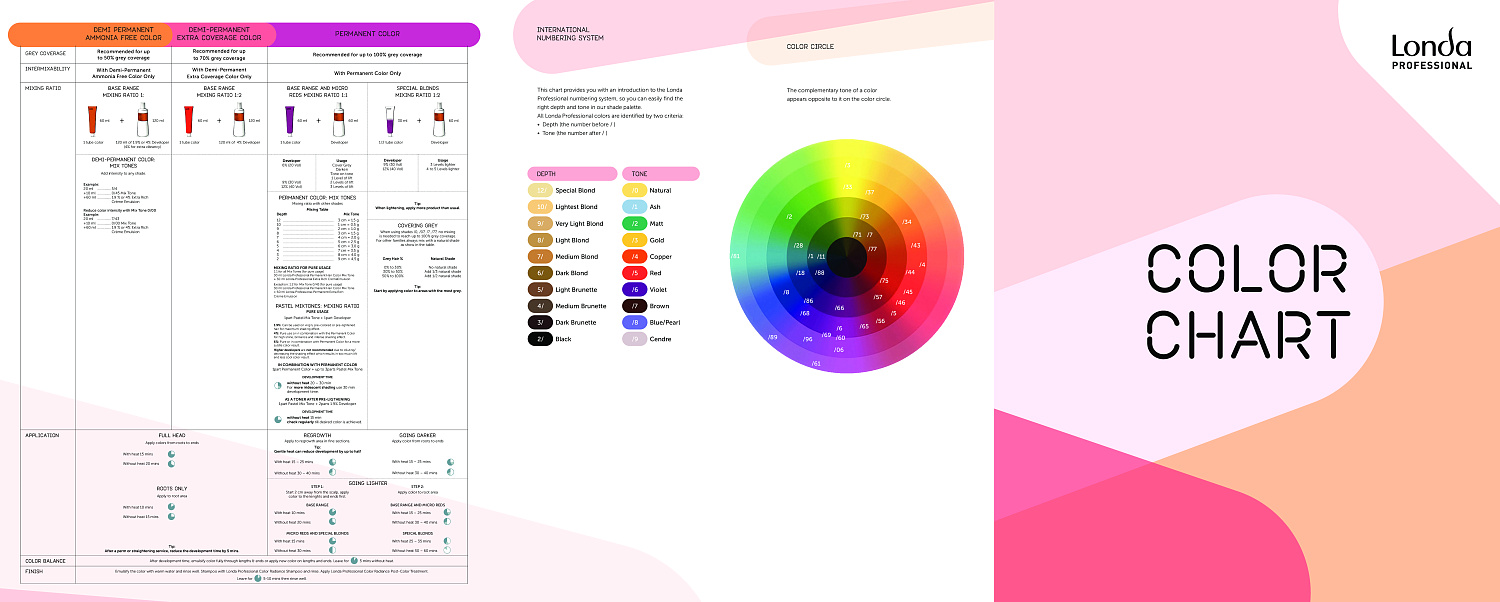
Task: Click the TONE header pill
Action: click(x=660, y=173)
